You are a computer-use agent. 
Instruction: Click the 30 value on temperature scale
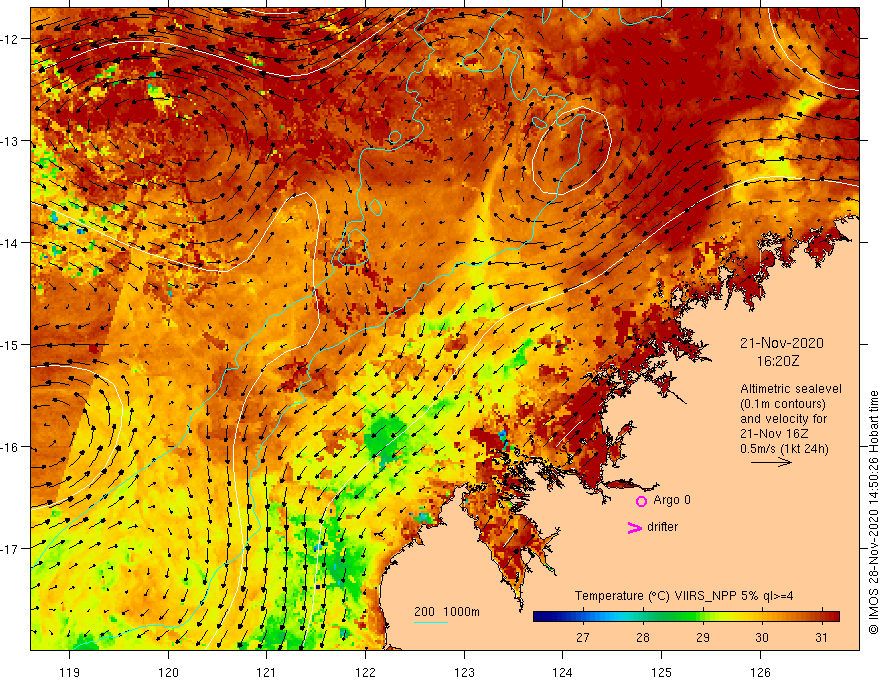click(x=762, y=637)
